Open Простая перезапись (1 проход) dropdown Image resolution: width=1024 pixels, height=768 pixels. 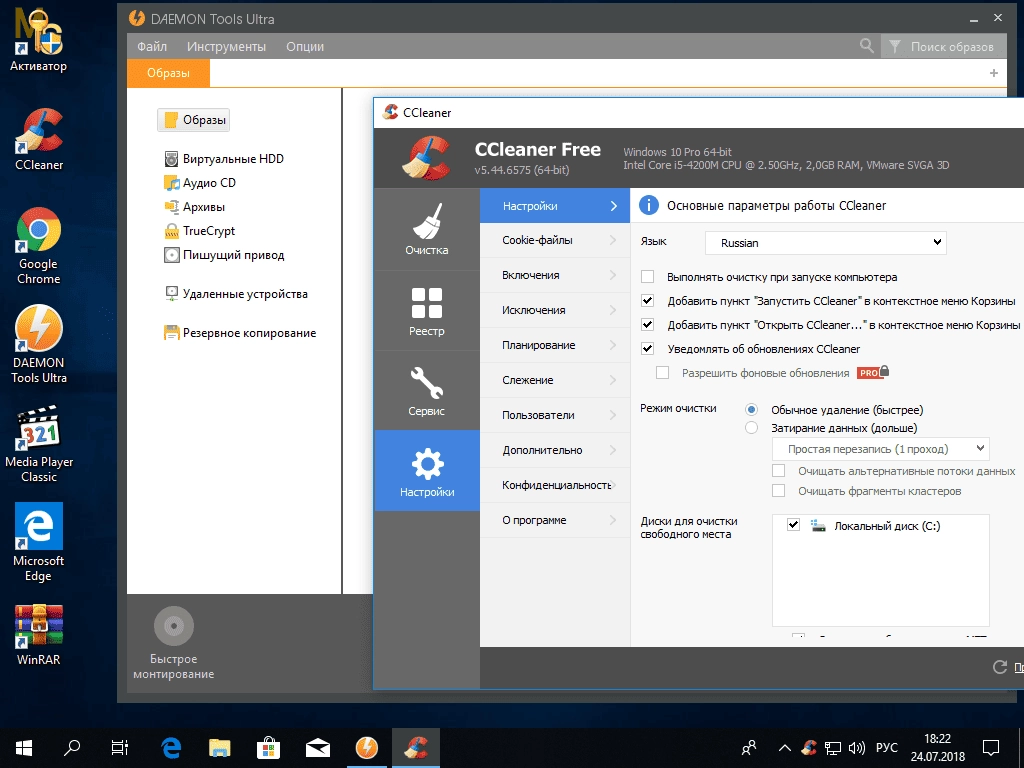coord(880,449)
